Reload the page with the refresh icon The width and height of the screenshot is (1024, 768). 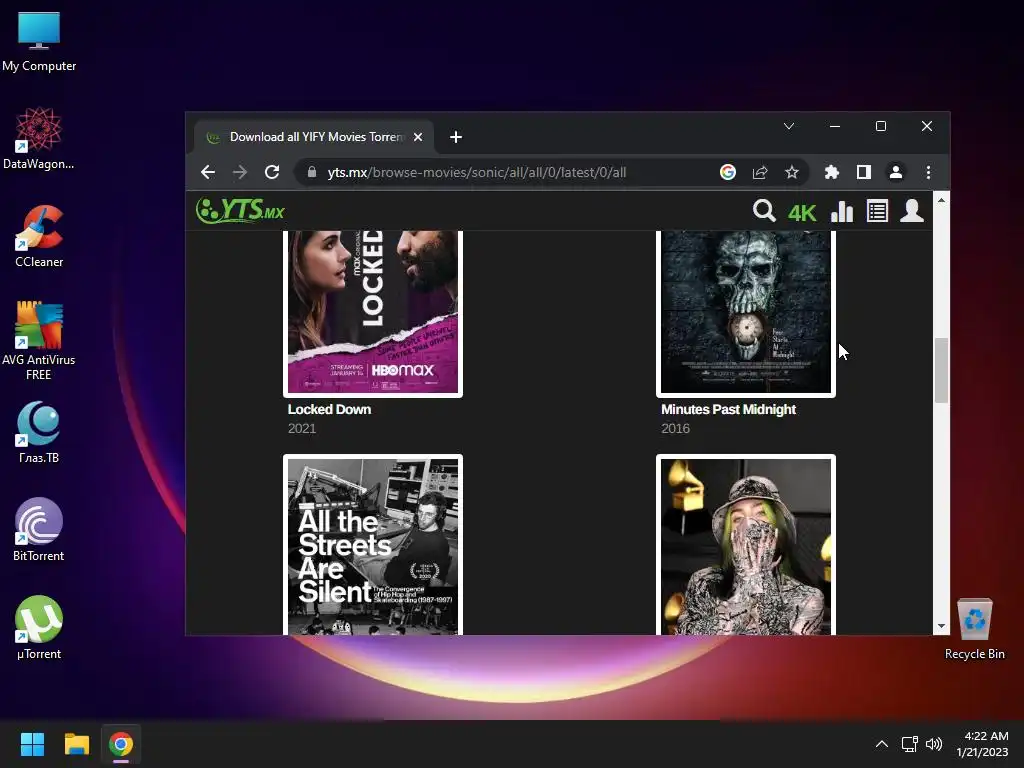tap(272, 172)
